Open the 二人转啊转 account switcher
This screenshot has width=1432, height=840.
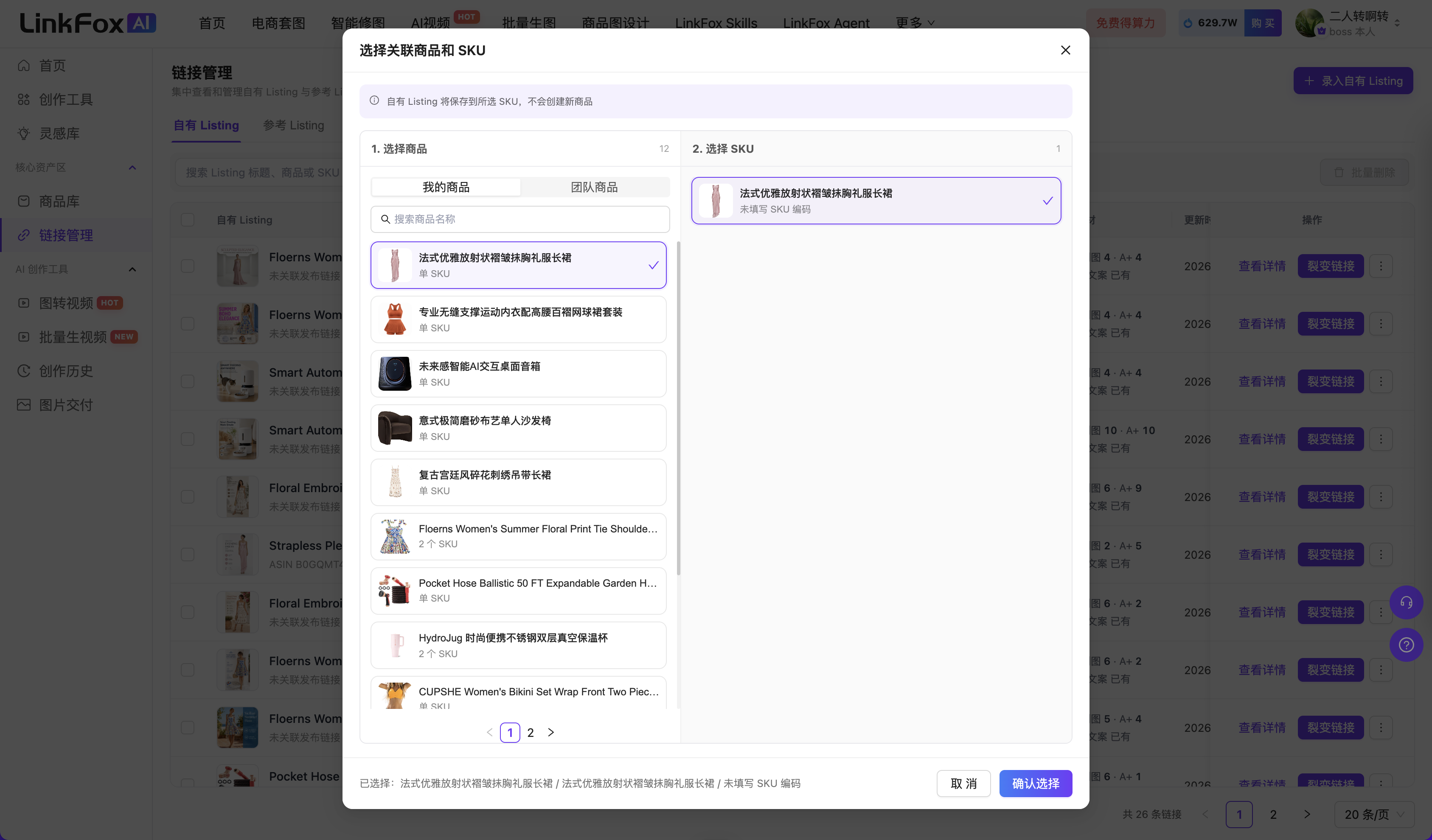(1348, 23)
